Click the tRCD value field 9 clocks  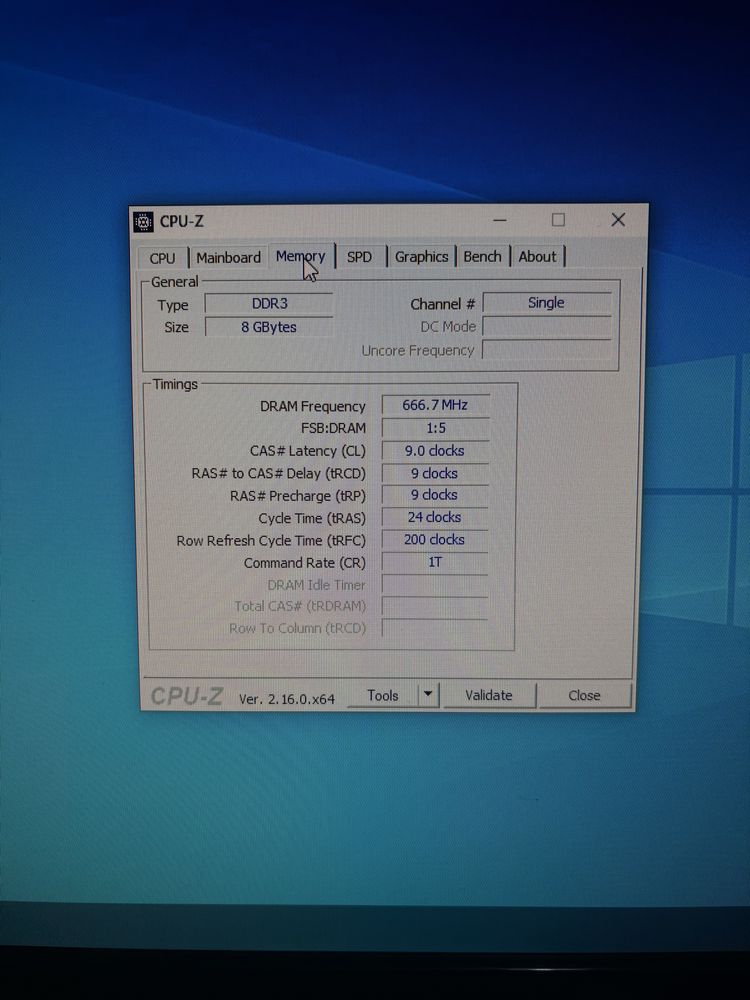(x=435, y=474)
